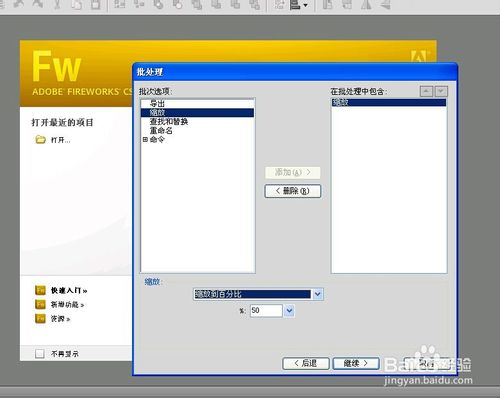
Task: Click the Fw icon beside 资源
Action: point(40,319)
